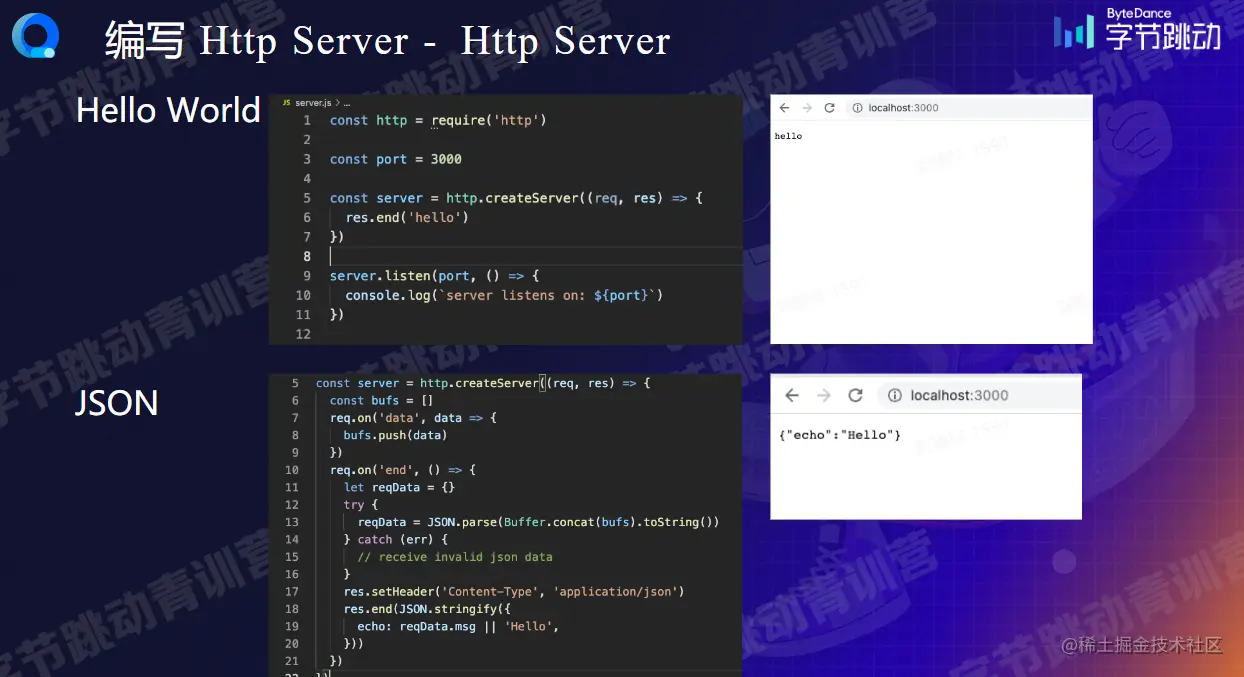Click the circular Q logo top left

click(35, 36)
